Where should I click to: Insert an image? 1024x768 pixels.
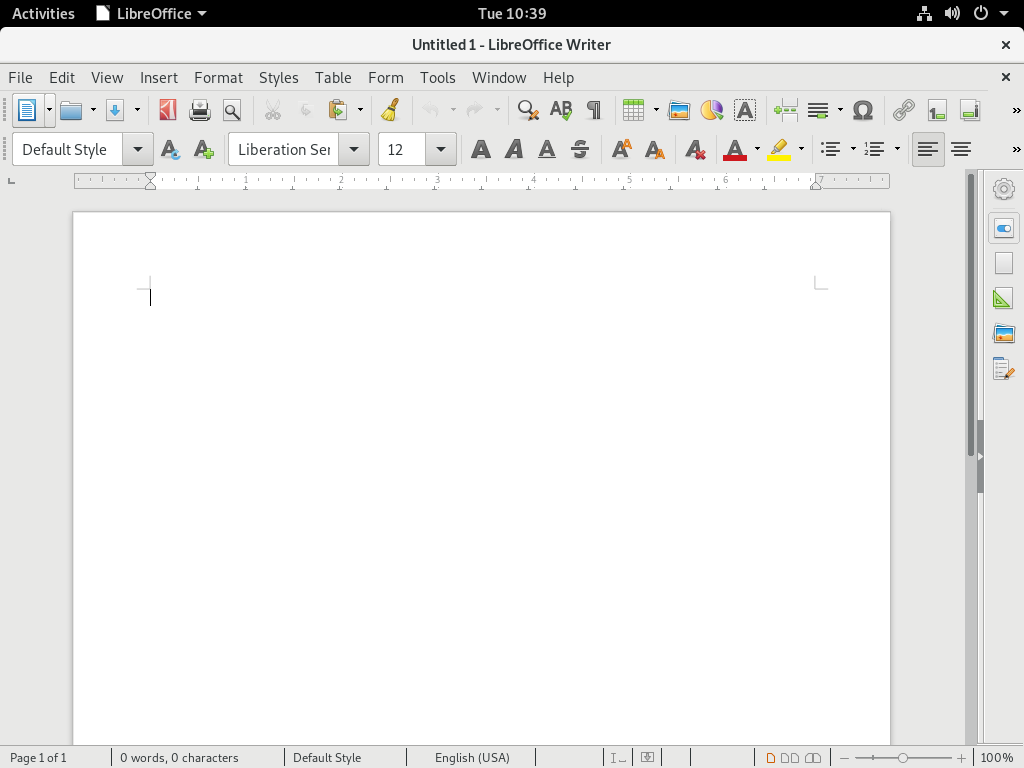[x=679, y=110]
